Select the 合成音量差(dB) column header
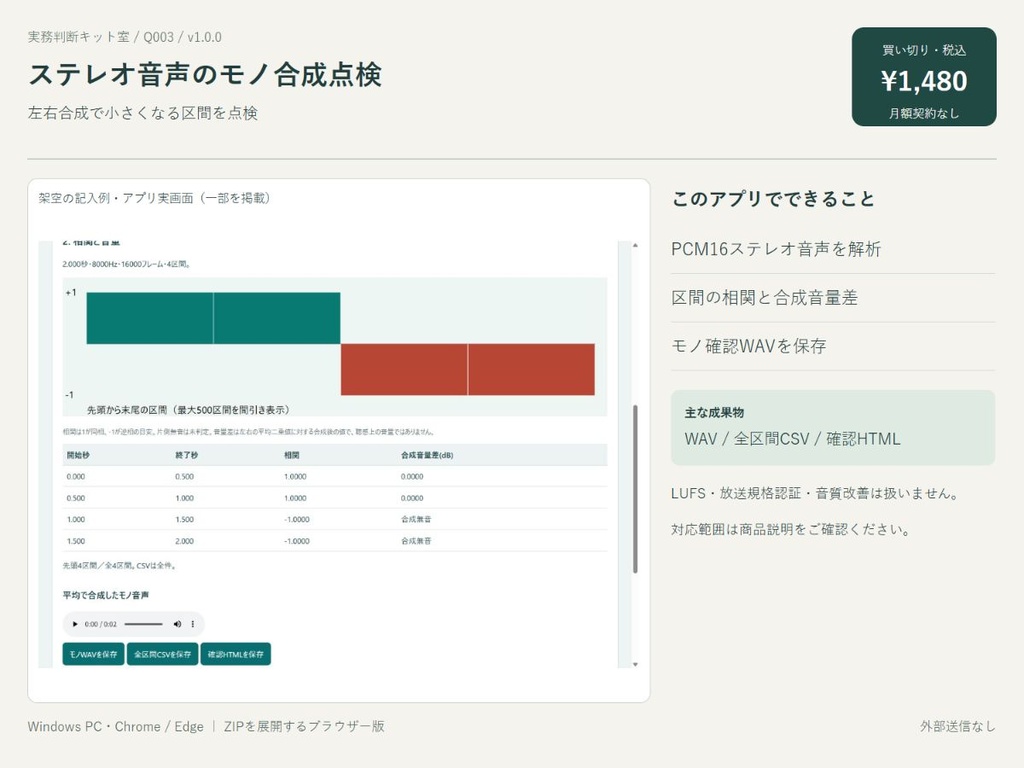This screenshot has height=768, width=1024. 427,455
